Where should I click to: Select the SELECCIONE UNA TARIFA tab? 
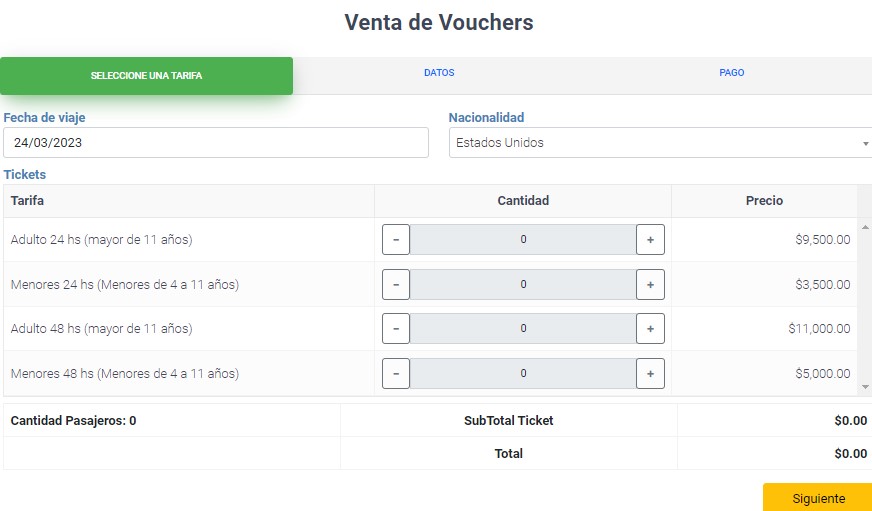click(146, 76)
